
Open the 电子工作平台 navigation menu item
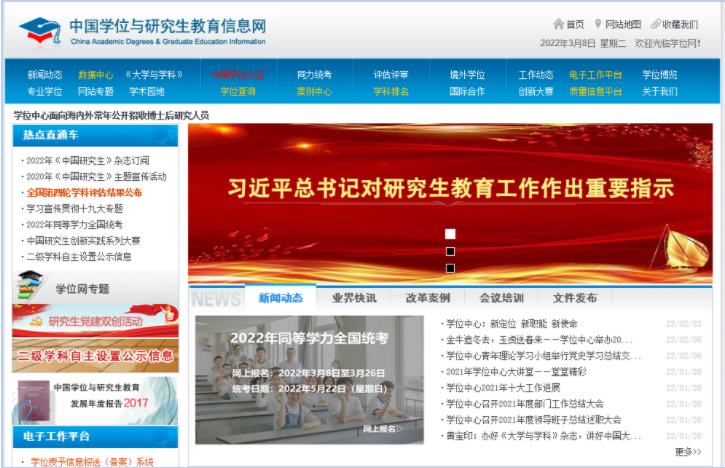(x=595, y=75)
